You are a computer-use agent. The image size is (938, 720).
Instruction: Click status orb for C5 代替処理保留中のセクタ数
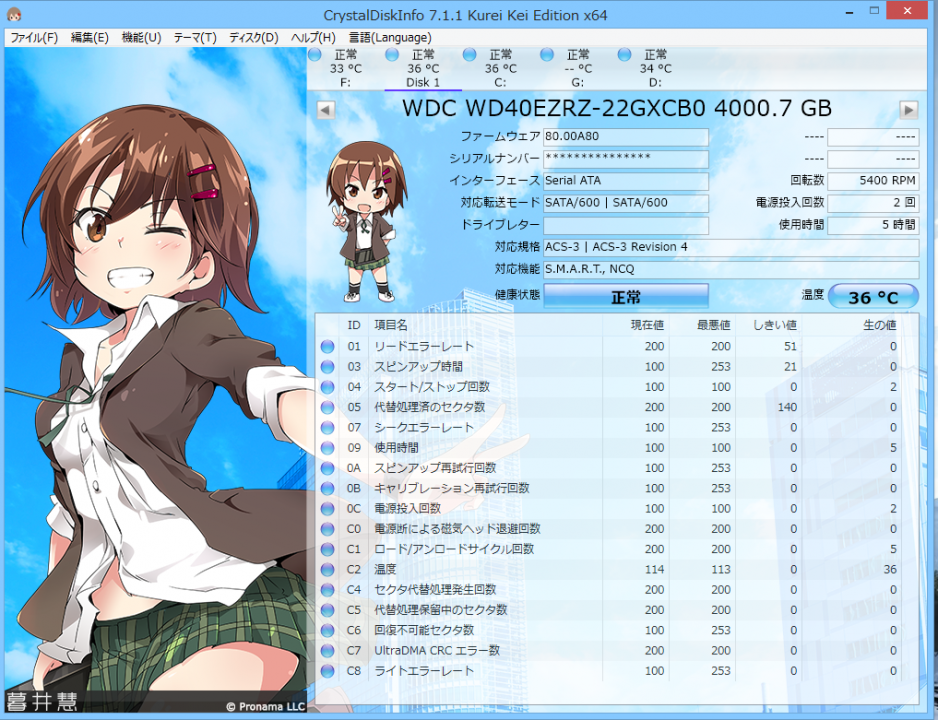click(327, 611)
